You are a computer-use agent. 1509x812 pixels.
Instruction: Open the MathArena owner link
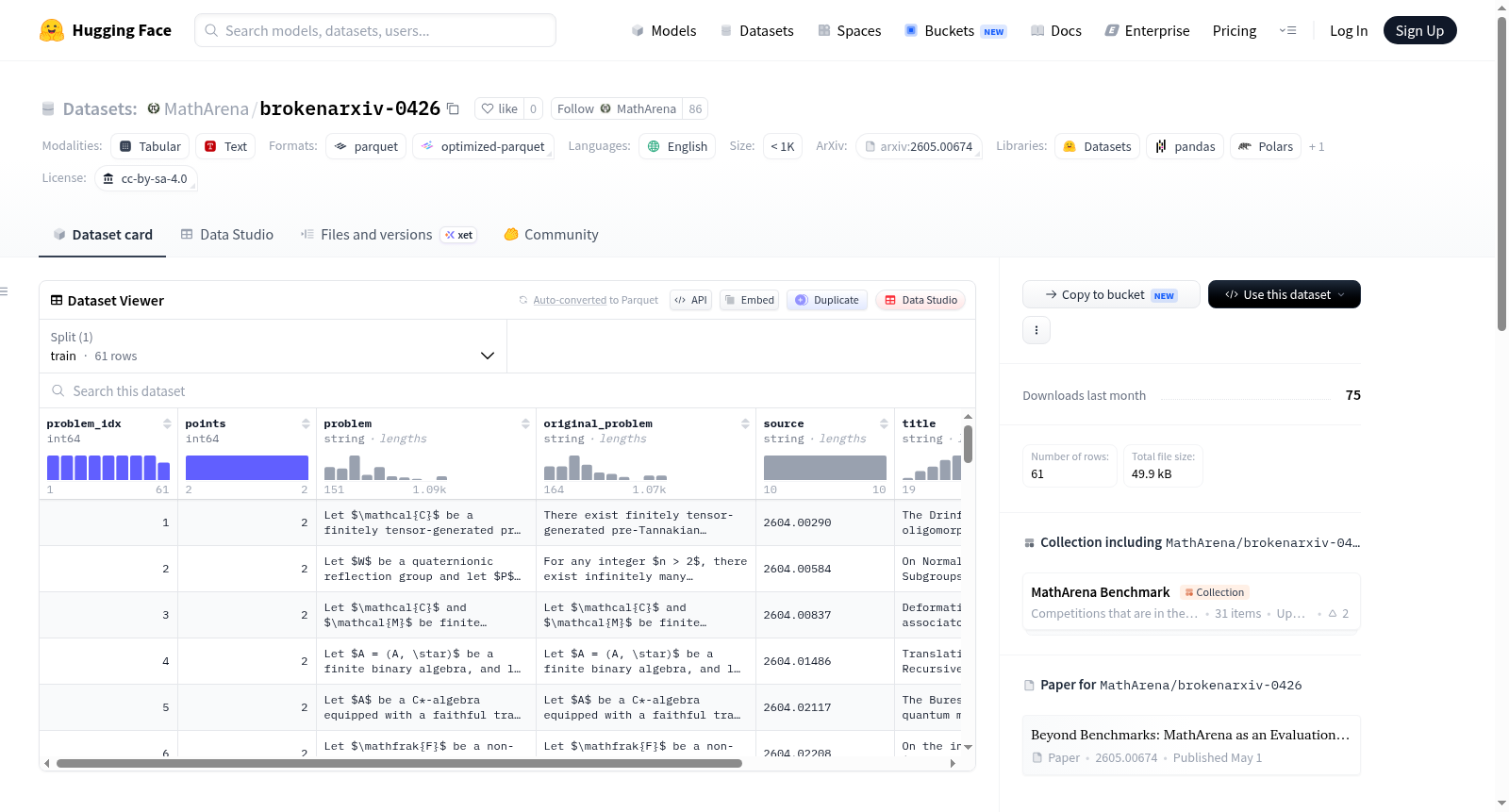point(207,108)
